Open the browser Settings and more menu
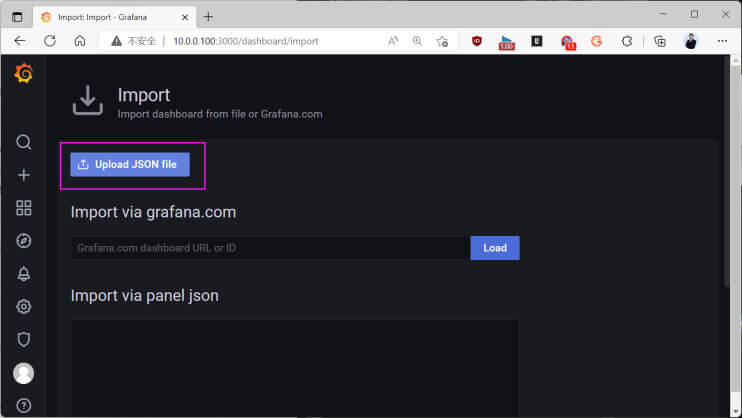This screenshot has width=742, height=418. [722, 41]
